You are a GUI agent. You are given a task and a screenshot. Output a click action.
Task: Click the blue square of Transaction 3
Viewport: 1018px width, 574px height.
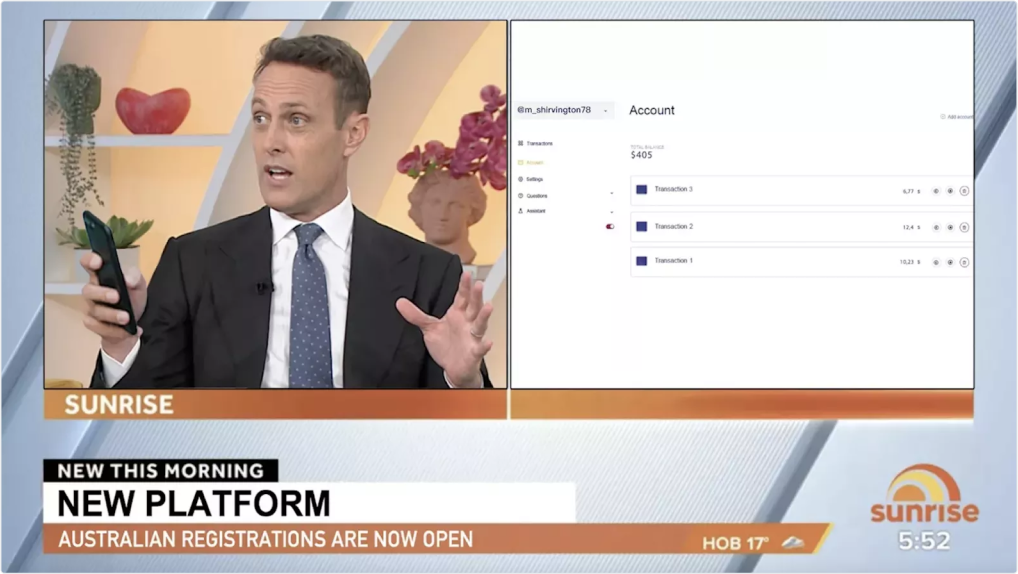(641, 190)
